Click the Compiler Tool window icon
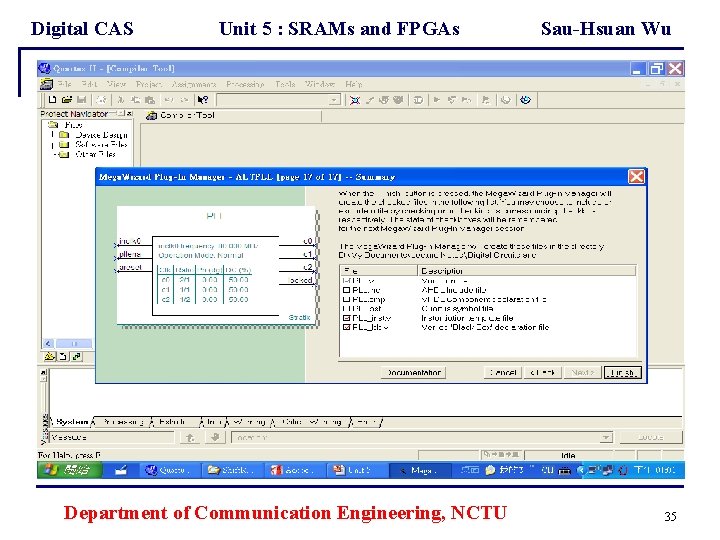Image resolution: width=720 pixels, height=540 pixels. coord(151,115)
